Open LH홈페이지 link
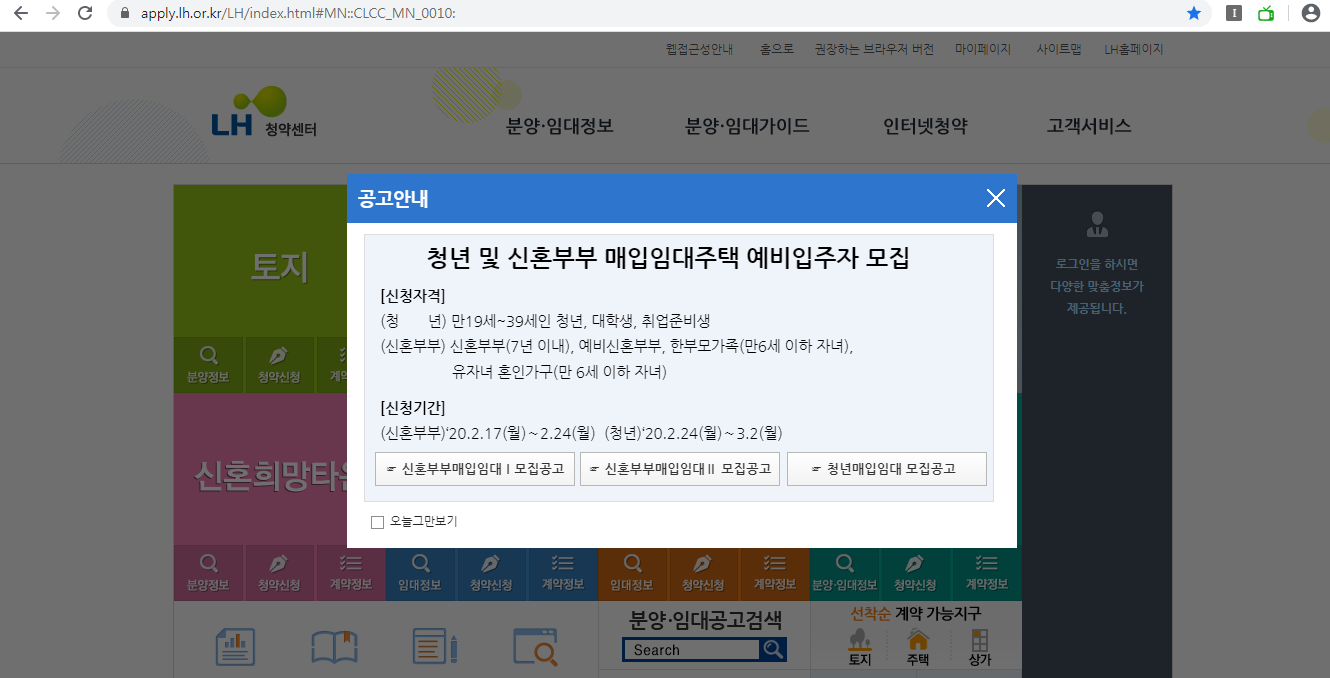The width and height of the screenshot is (1330, 678). pos(1134,49)
